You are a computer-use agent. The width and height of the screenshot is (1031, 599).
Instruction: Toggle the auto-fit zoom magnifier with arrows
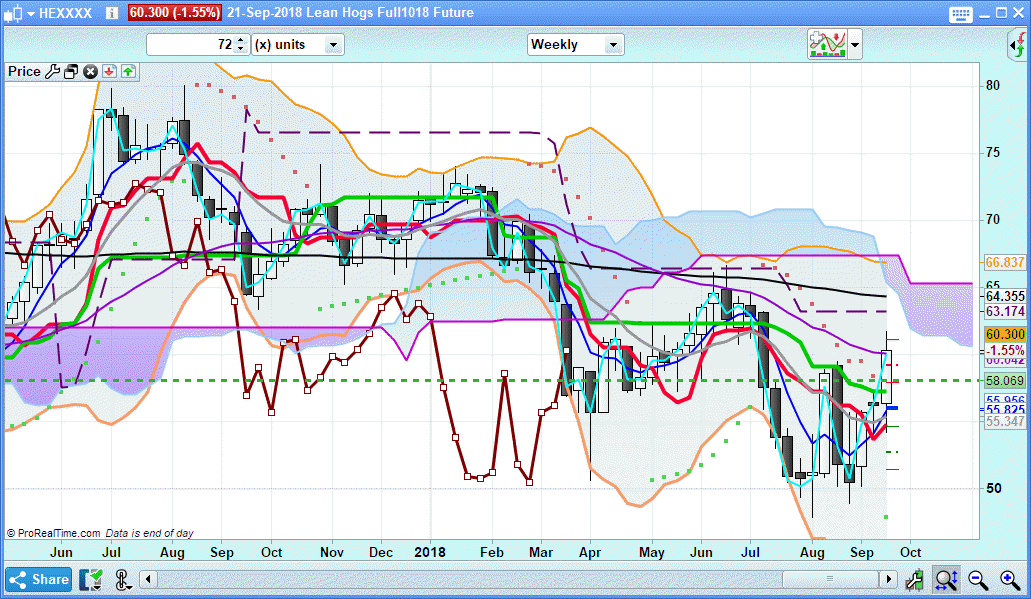[947, 579]
